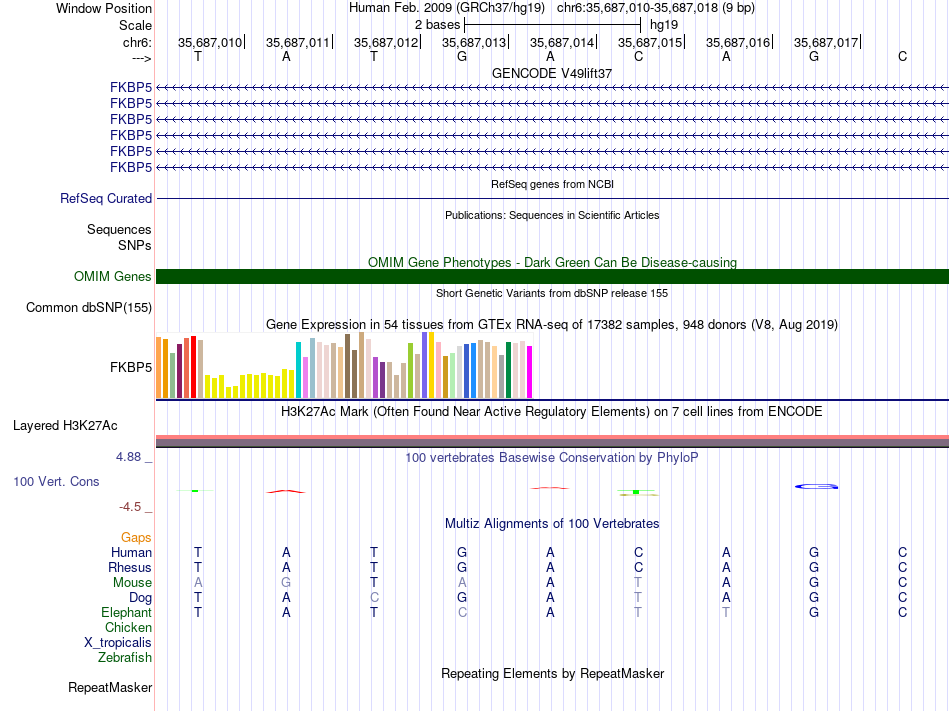Click the Layered H3K27Ac track label

pyautogui.click(x=65, y=426)
